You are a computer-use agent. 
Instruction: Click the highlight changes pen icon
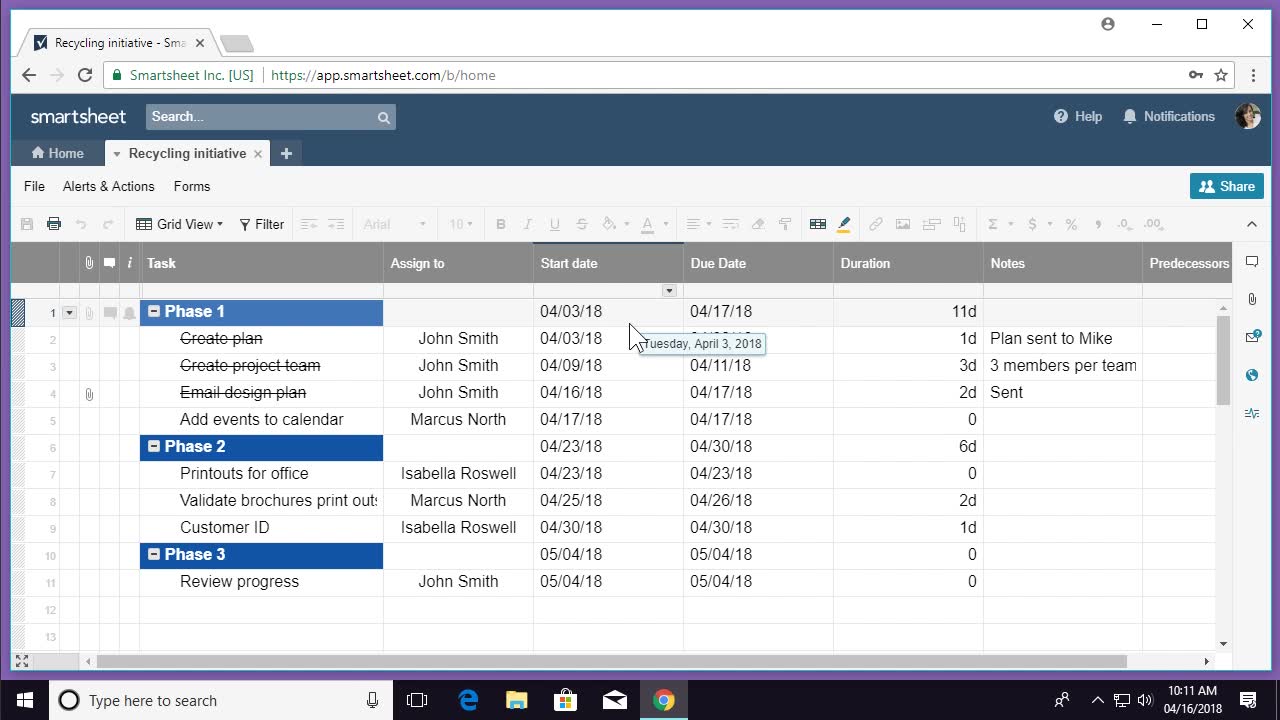844,224
